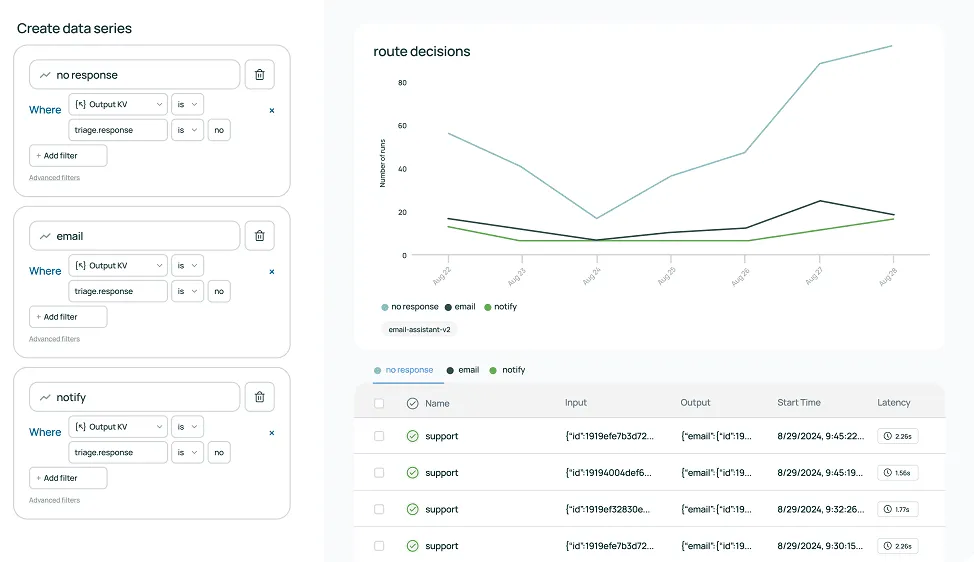Viewport: 974px width, 562px height.
Task: Switch to the email tab above table
Action: 462,370
